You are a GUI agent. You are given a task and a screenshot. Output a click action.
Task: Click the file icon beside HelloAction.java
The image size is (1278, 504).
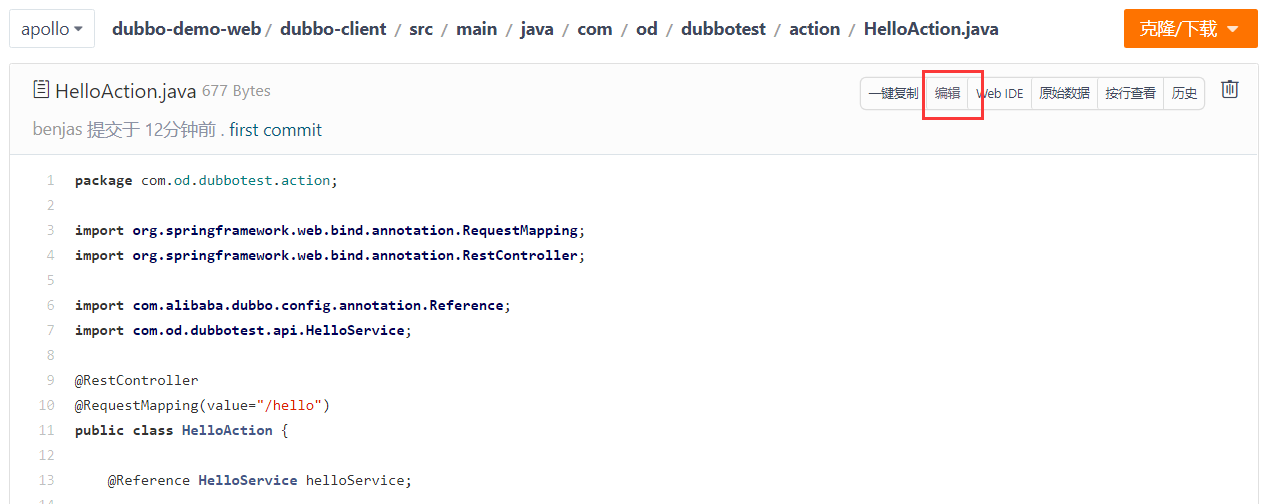point(41,91)
